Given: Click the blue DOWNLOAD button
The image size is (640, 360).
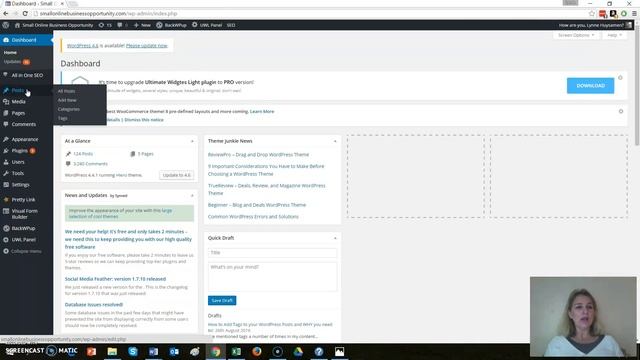Looking at the screenshot, I should pyautogui.click(x=590, y=86).
